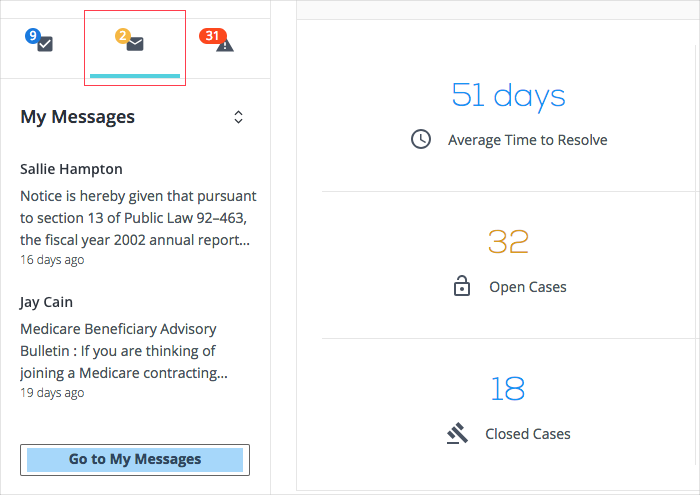Screen dimensions: 700x495
Task: Click the clock icon for average time
Action: click(421, 139)
